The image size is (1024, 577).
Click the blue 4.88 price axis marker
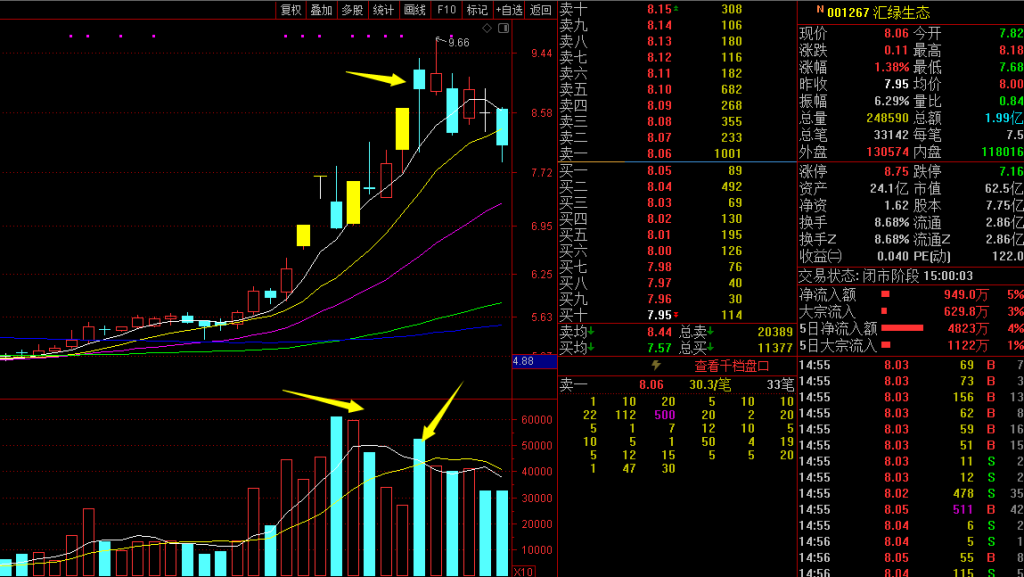pos(524,361)
